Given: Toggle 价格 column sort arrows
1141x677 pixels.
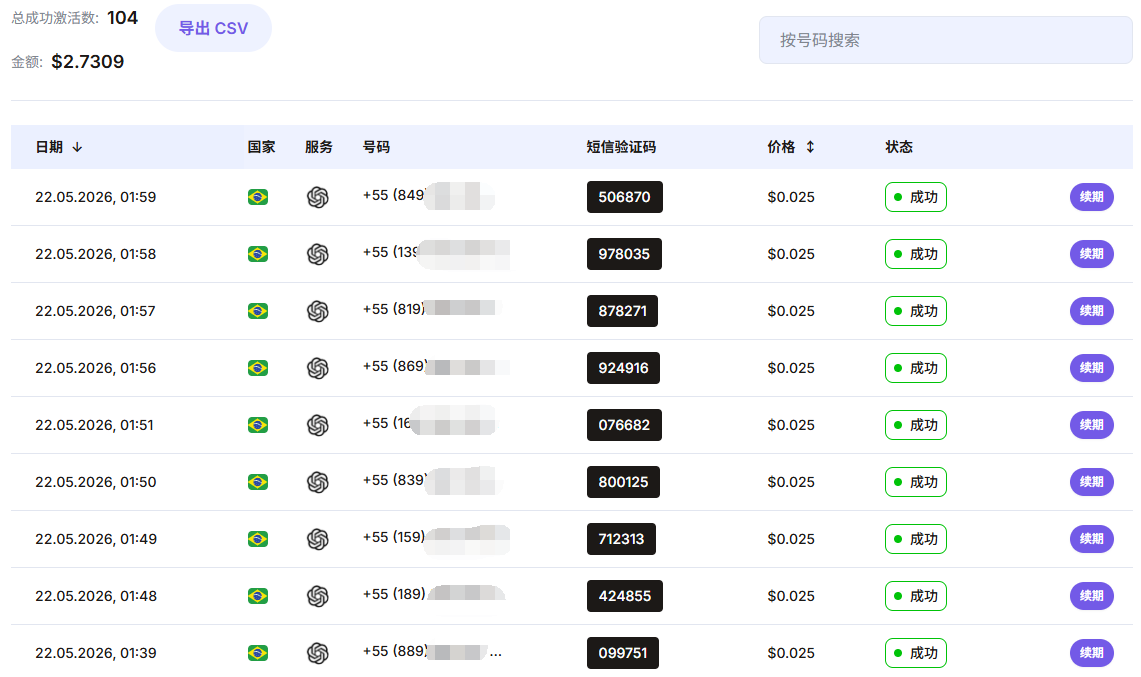Looking at the screenshot, I should tap(810, 147).
